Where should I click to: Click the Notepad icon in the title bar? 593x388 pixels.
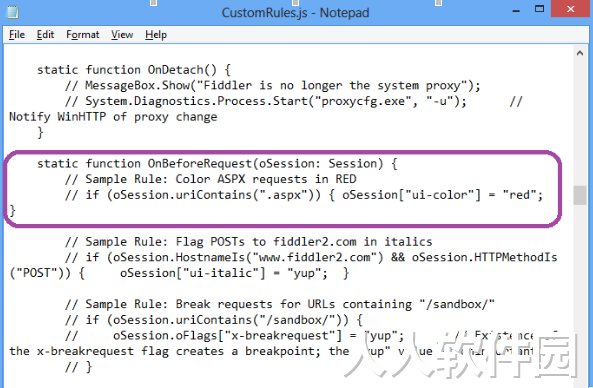point(12,12)
